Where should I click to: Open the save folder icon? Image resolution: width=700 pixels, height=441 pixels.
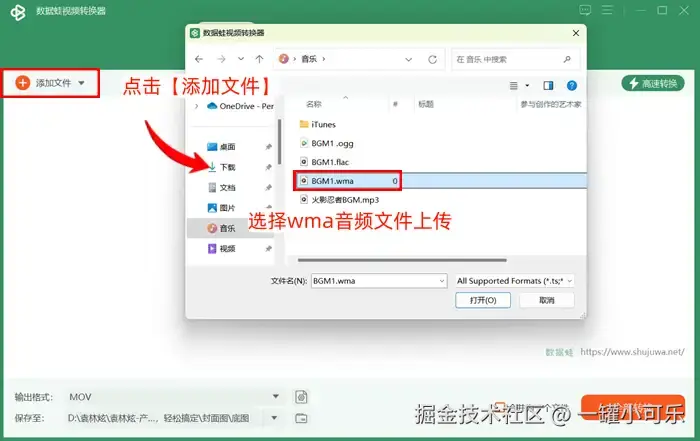coord(301,418)
